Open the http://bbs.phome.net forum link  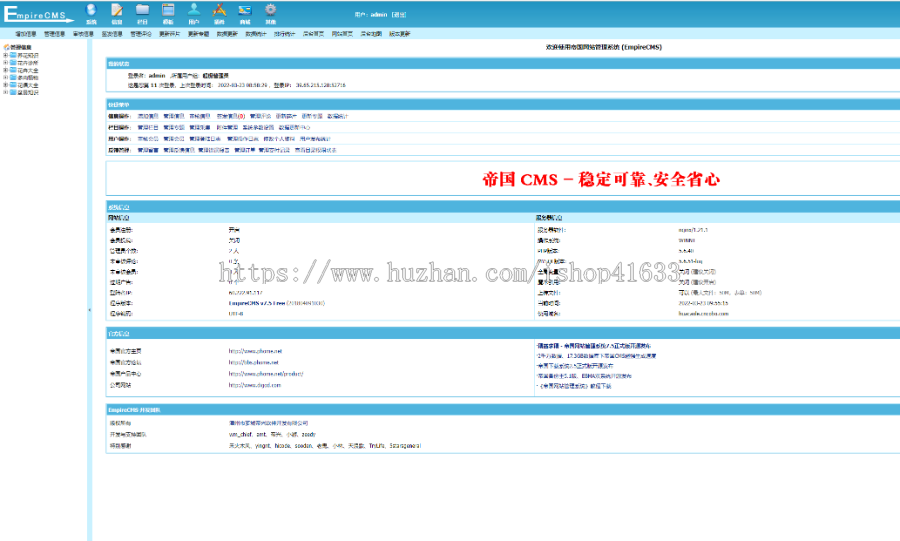pyautogui.click(x=254, y=363)
